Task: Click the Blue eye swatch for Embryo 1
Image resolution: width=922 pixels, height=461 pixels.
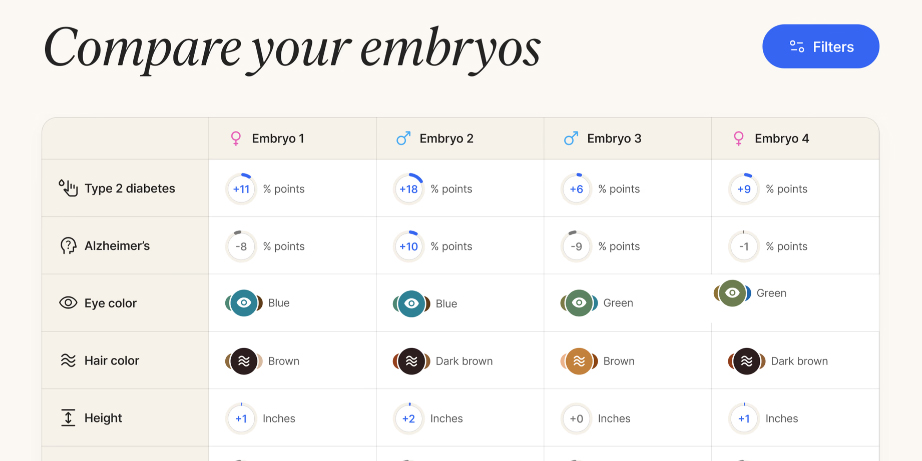Action: (243, 303)
